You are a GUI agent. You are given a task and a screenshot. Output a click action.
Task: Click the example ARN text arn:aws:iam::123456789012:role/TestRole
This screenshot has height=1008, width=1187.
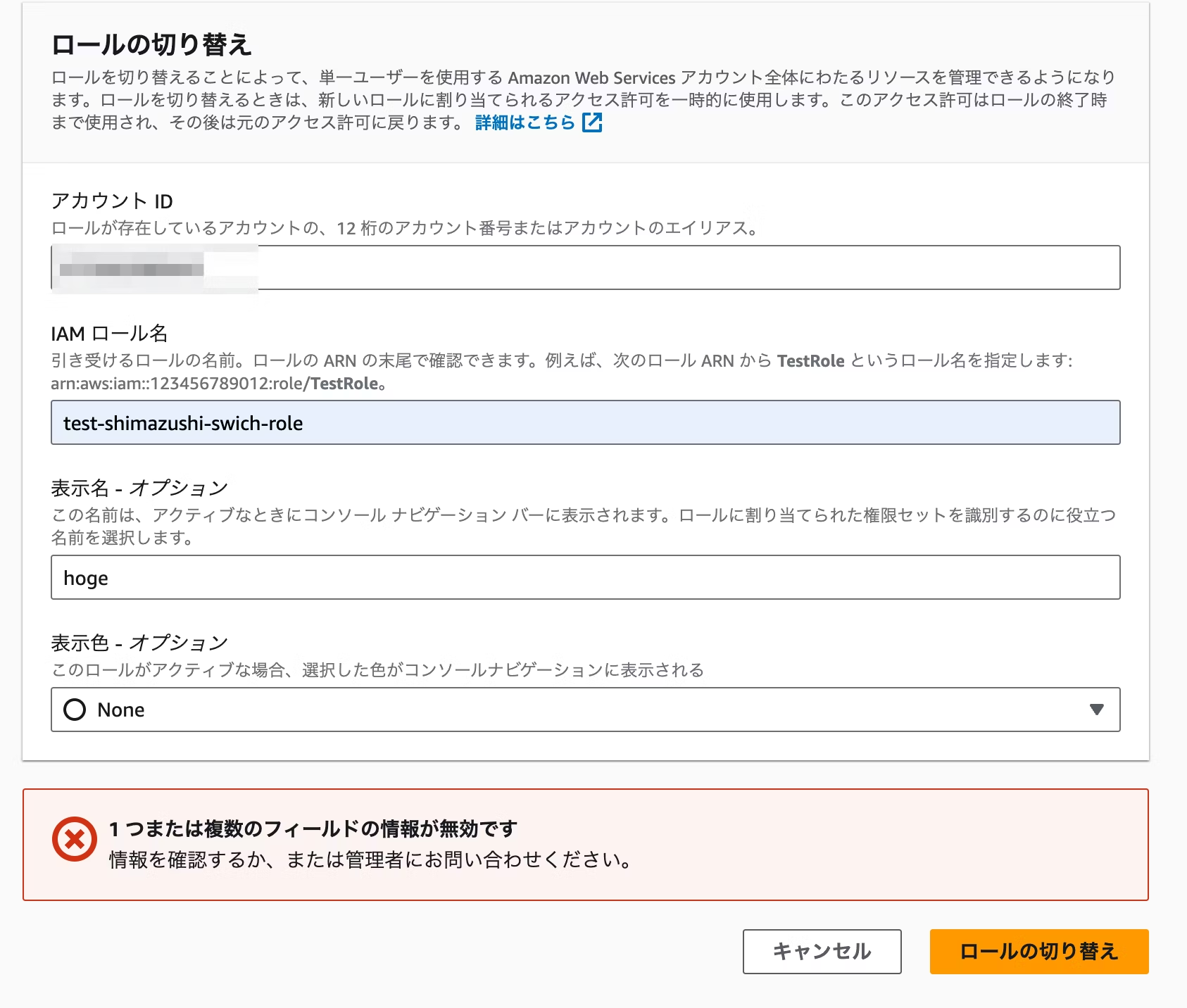click(x=218, y=384)
